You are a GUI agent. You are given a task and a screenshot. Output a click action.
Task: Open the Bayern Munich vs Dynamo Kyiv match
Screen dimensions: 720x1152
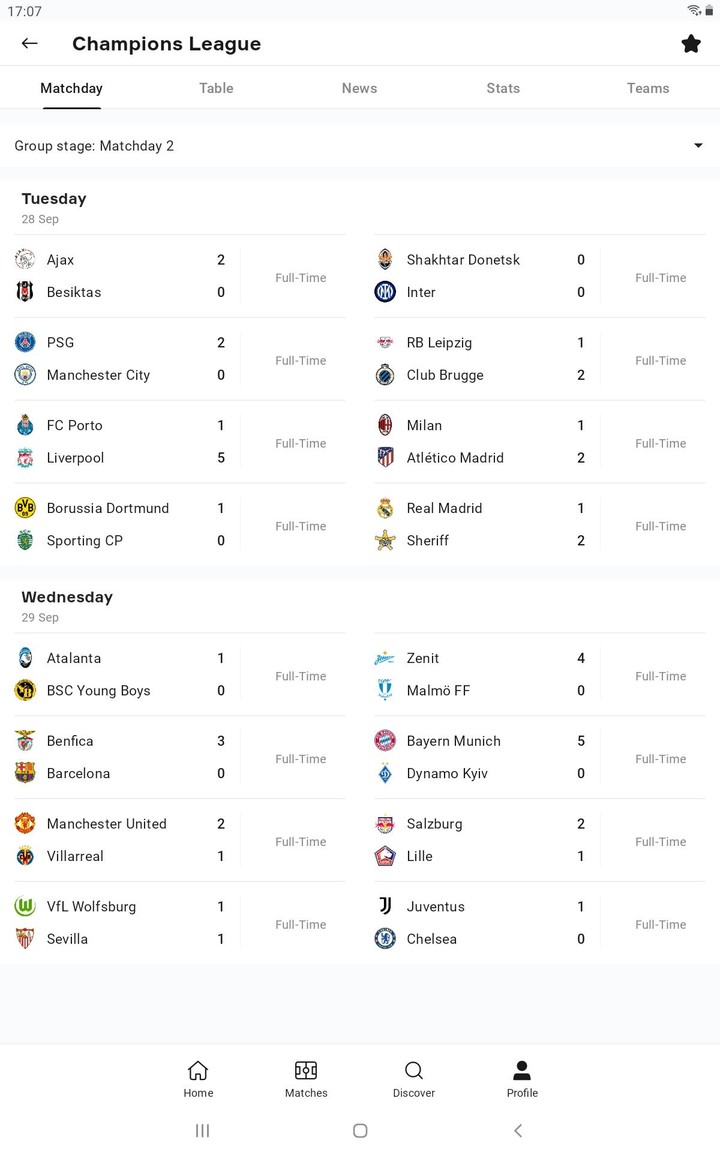(540, 757)
